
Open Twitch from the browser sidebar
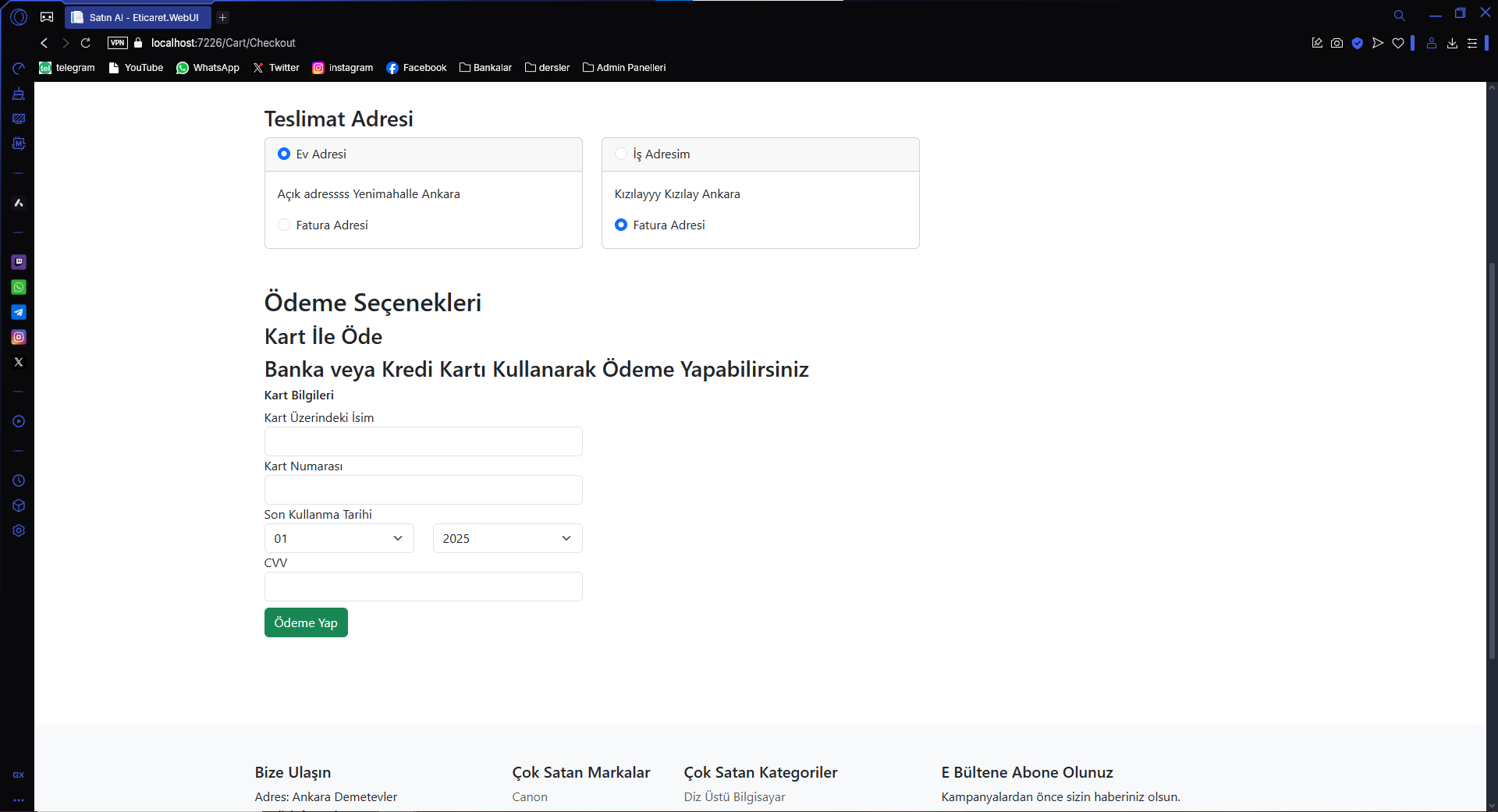pos(19,262)
